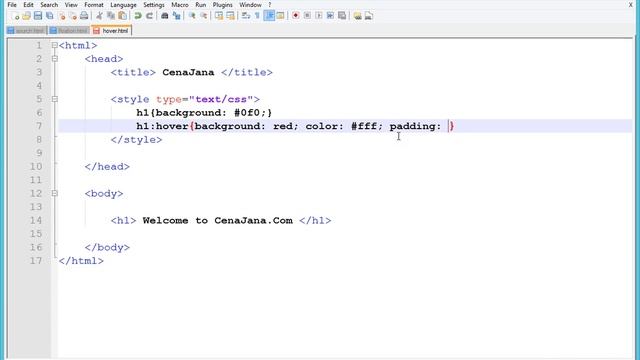Click the word red on line 7

point(283,126)
